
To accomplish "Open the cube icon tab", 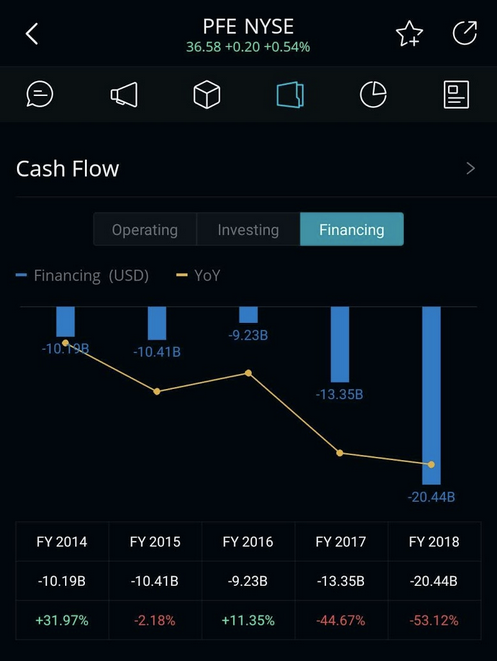I will pyautogui.click(x=207, y=94).
